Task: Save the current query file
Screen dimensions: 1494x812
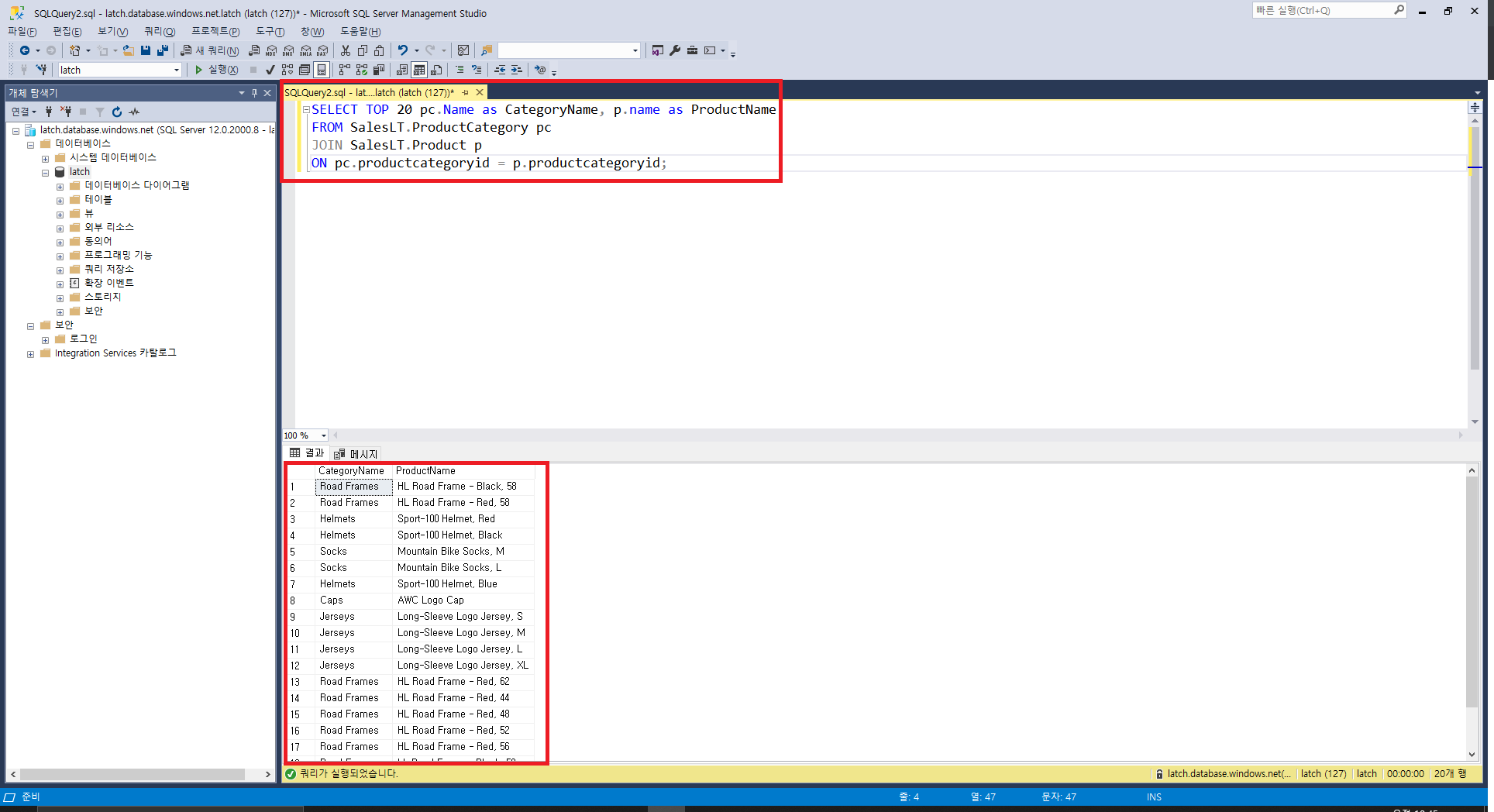Action: pyautogui.click(x=146, y=50)
